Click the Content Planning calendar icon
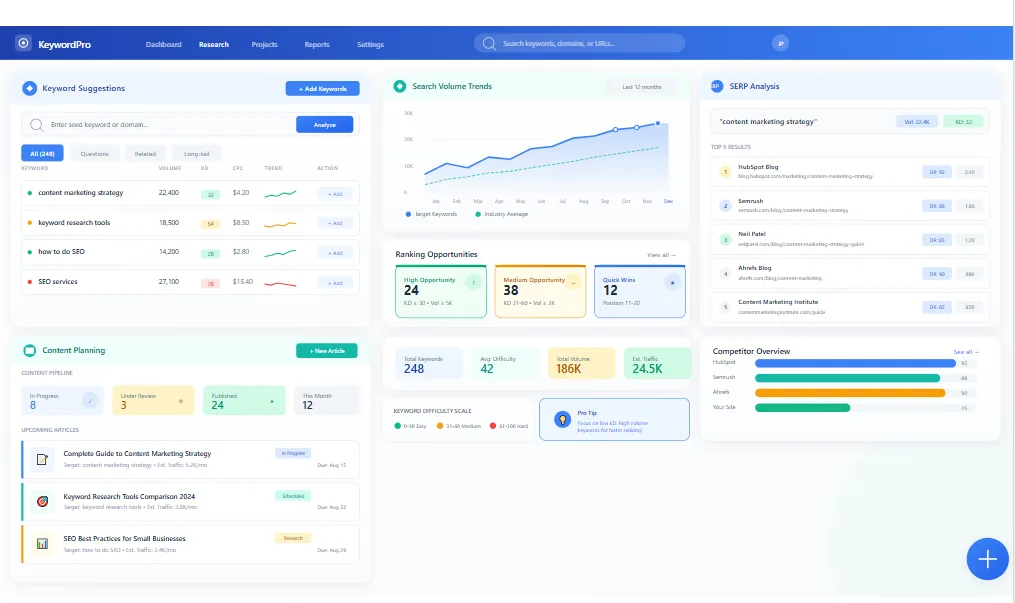 31,350
